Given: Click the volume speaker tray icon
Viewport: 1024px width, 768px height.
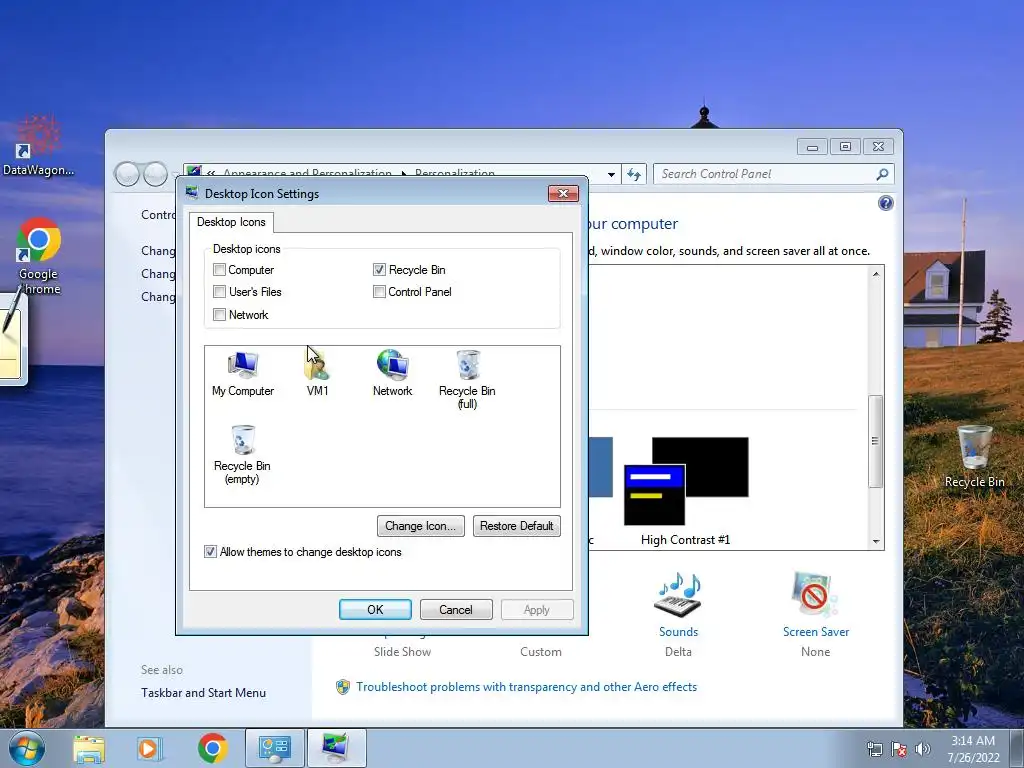Looking at the screenshot, I should (x=922, y=749).
